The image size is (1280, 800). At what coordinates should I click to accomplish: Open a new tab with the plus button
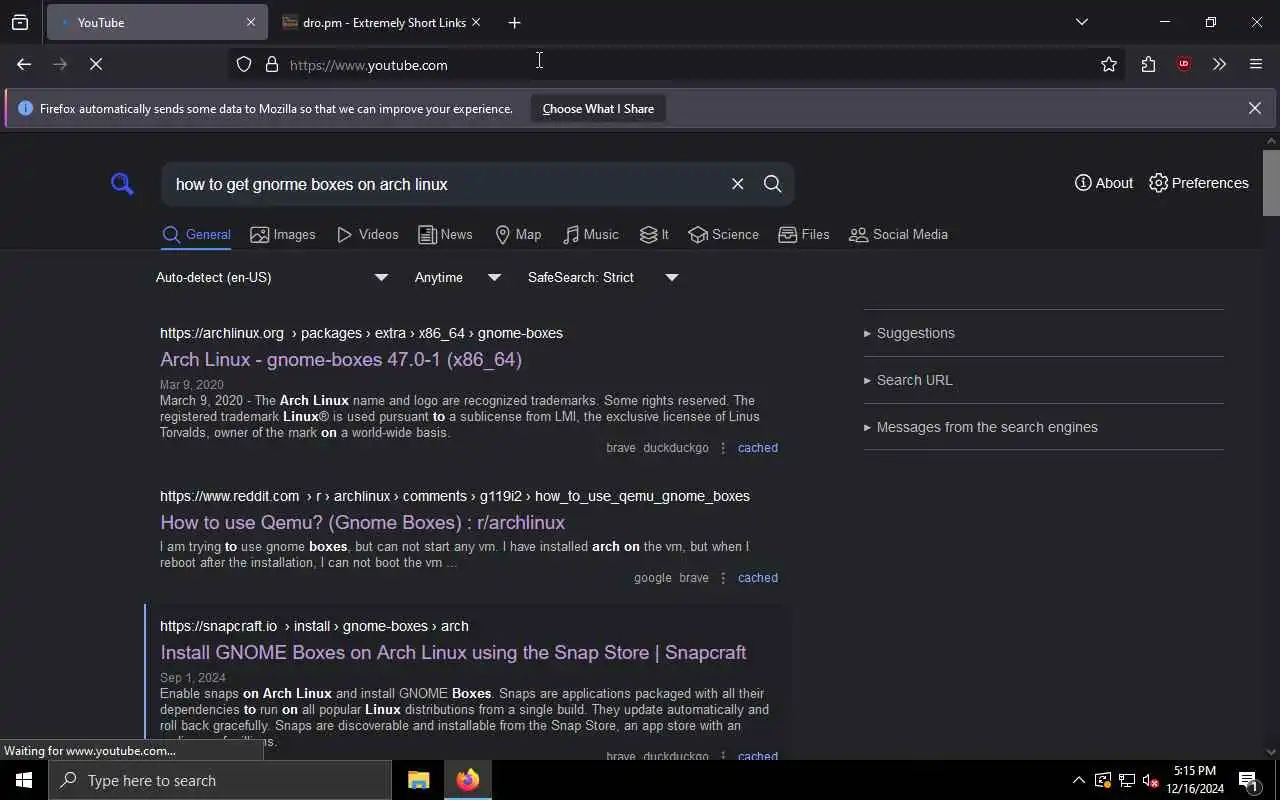coord(514,22)
